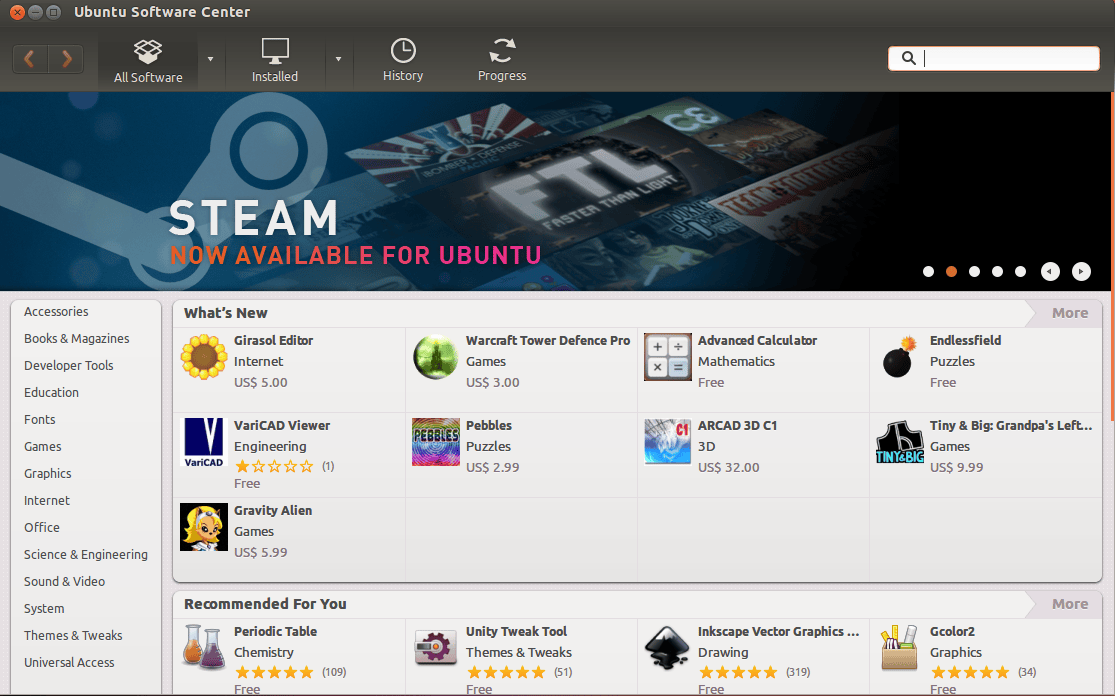
Task: View the Progress arrows icon
Action: pos(502,50)
